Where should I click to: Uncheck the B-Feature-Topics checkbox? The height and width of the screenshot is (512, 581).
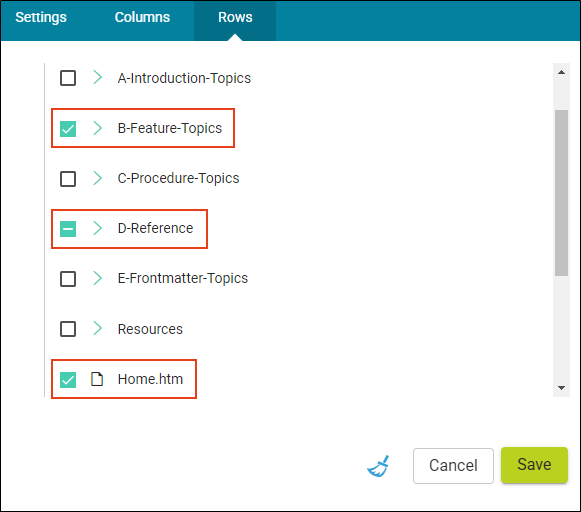(68, 129)
